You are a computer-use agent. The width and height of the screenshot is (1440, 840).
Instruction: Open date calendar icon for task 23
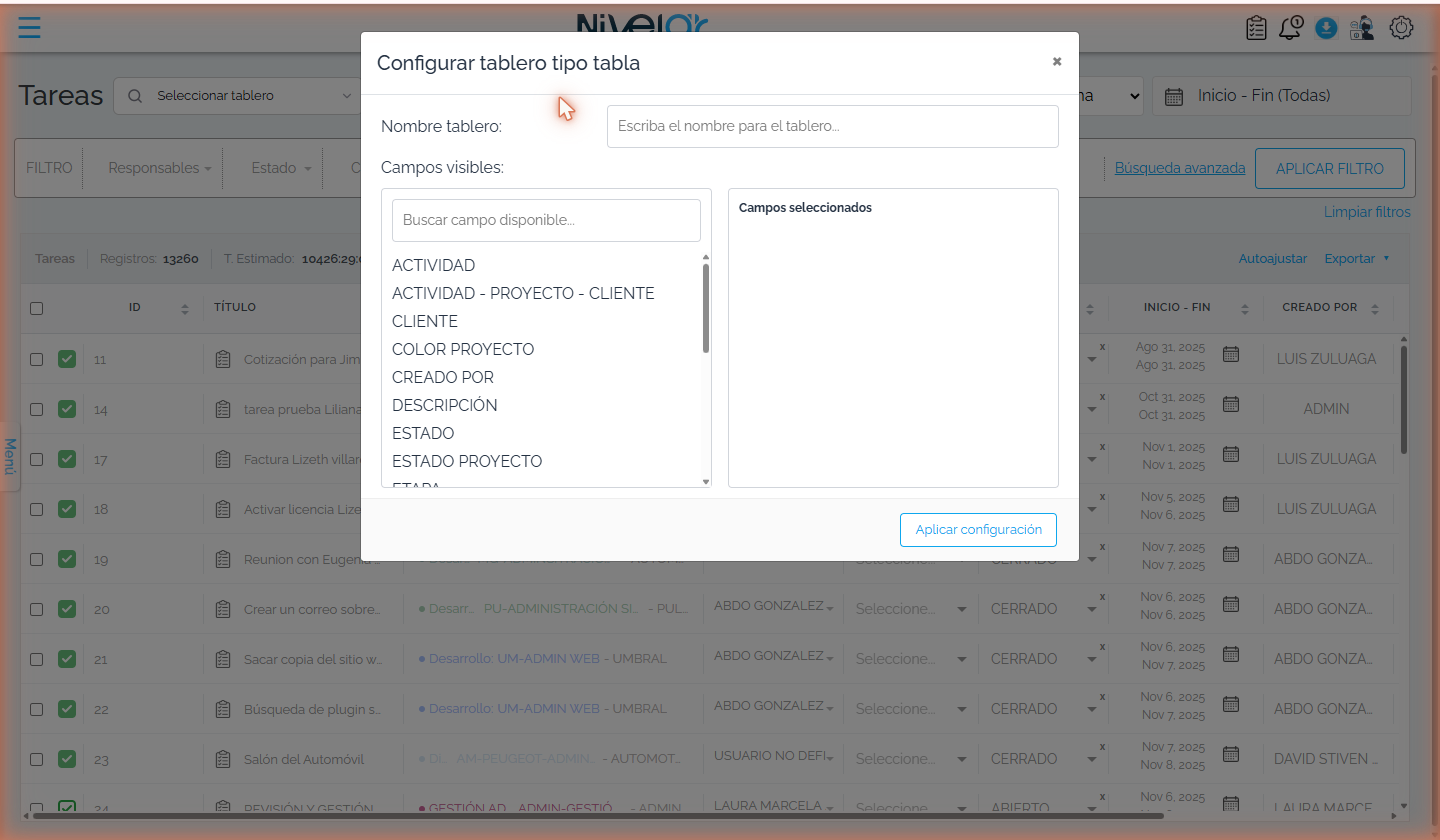point(1231,754)
